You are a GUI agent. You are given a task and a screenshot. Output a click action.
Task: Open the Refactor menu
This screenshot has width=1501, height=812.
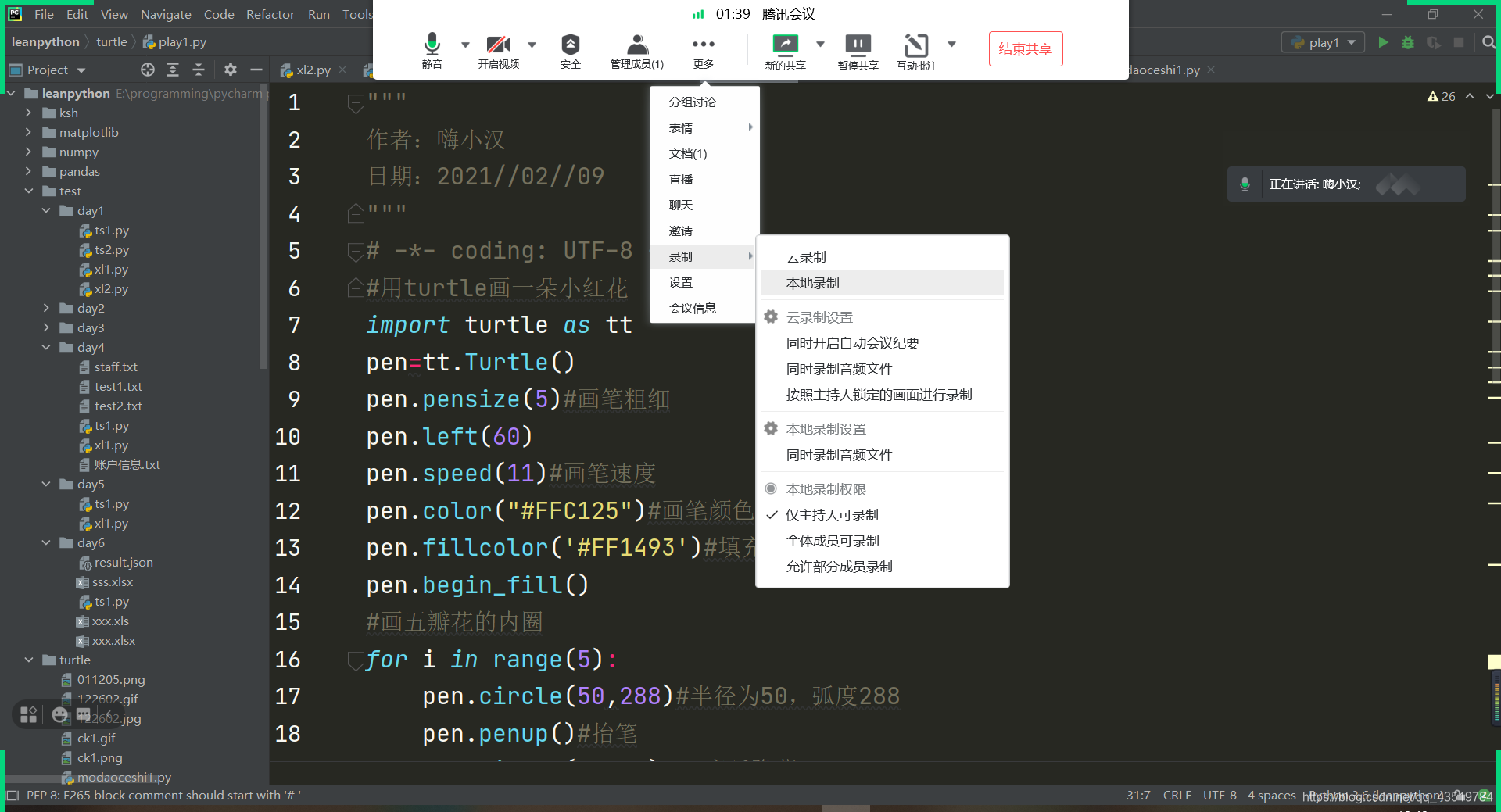(270, 14)
